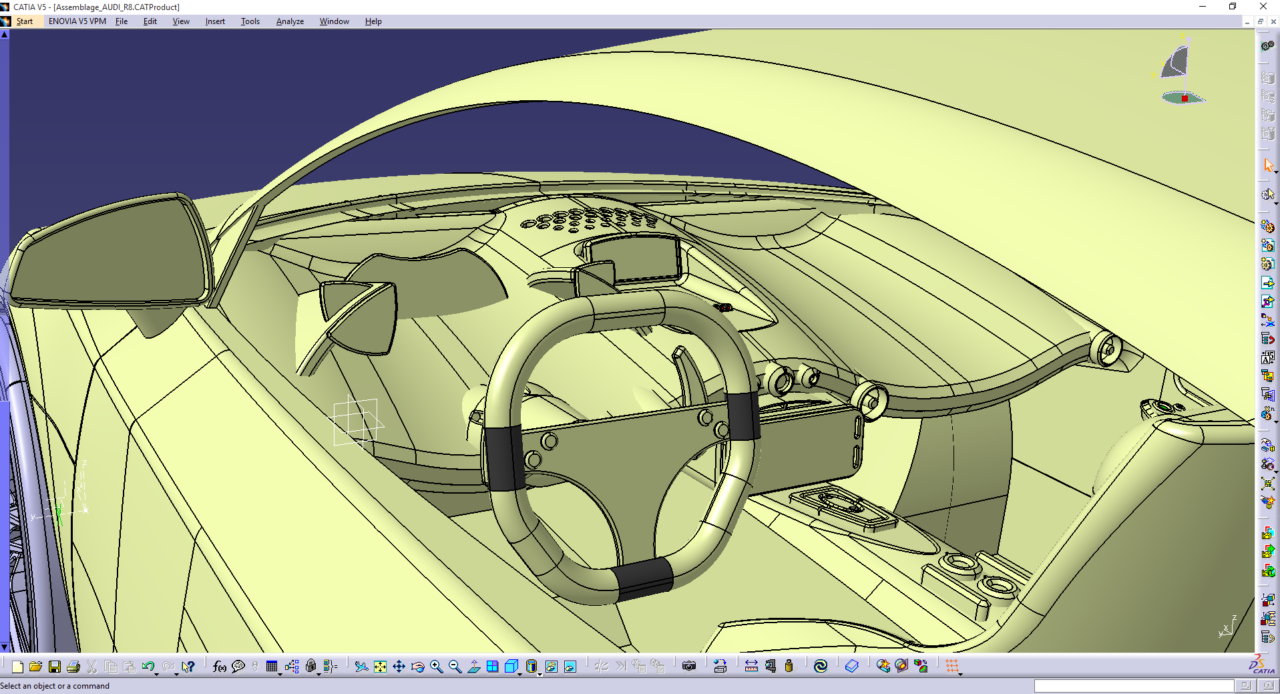Toggle the Hide/Show icon
The image size is (1280, 694).
pyautogui.click(x=551, y=666)
